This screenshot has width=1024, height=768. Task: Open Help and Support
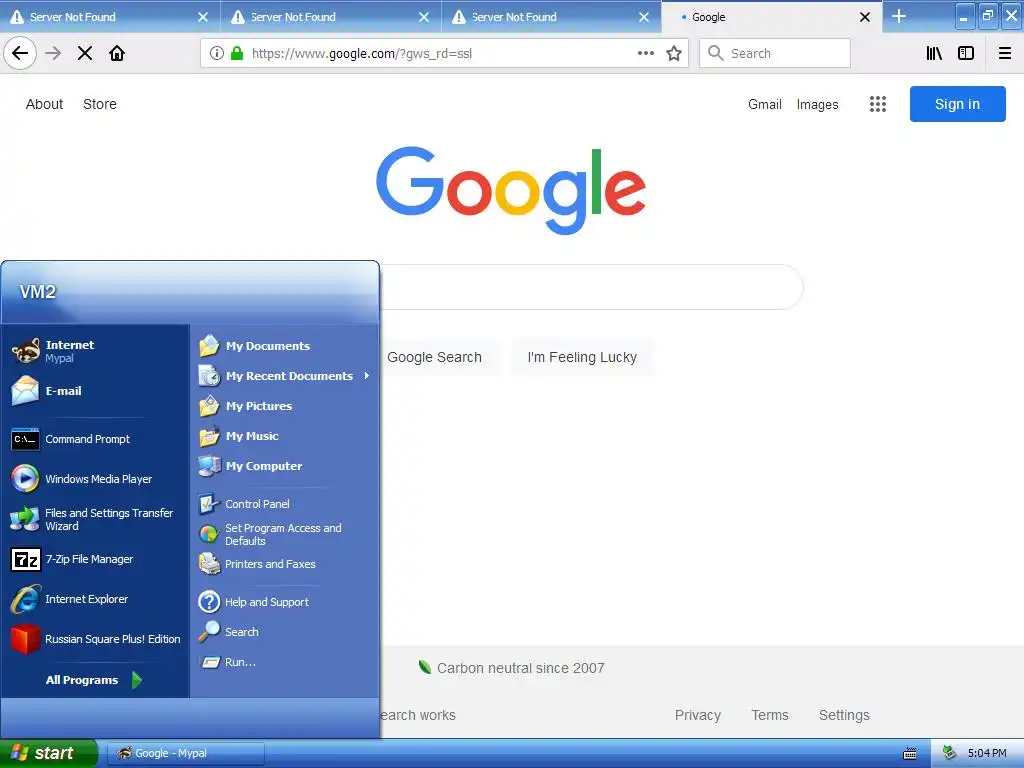tap(285, 601)
